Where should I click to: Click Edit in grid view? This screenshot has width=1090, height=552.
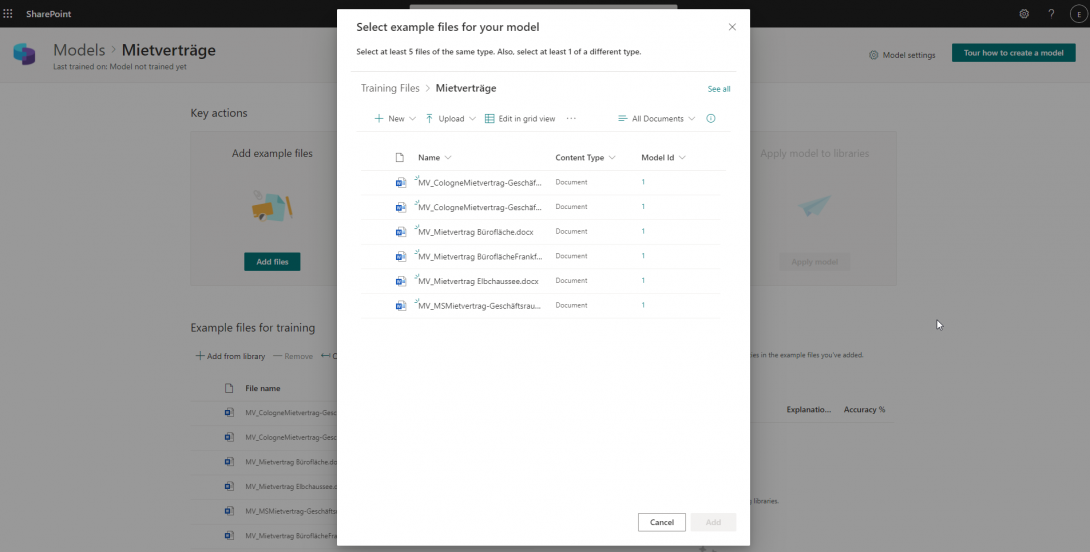pyautogui.click(x=520, y=118)
